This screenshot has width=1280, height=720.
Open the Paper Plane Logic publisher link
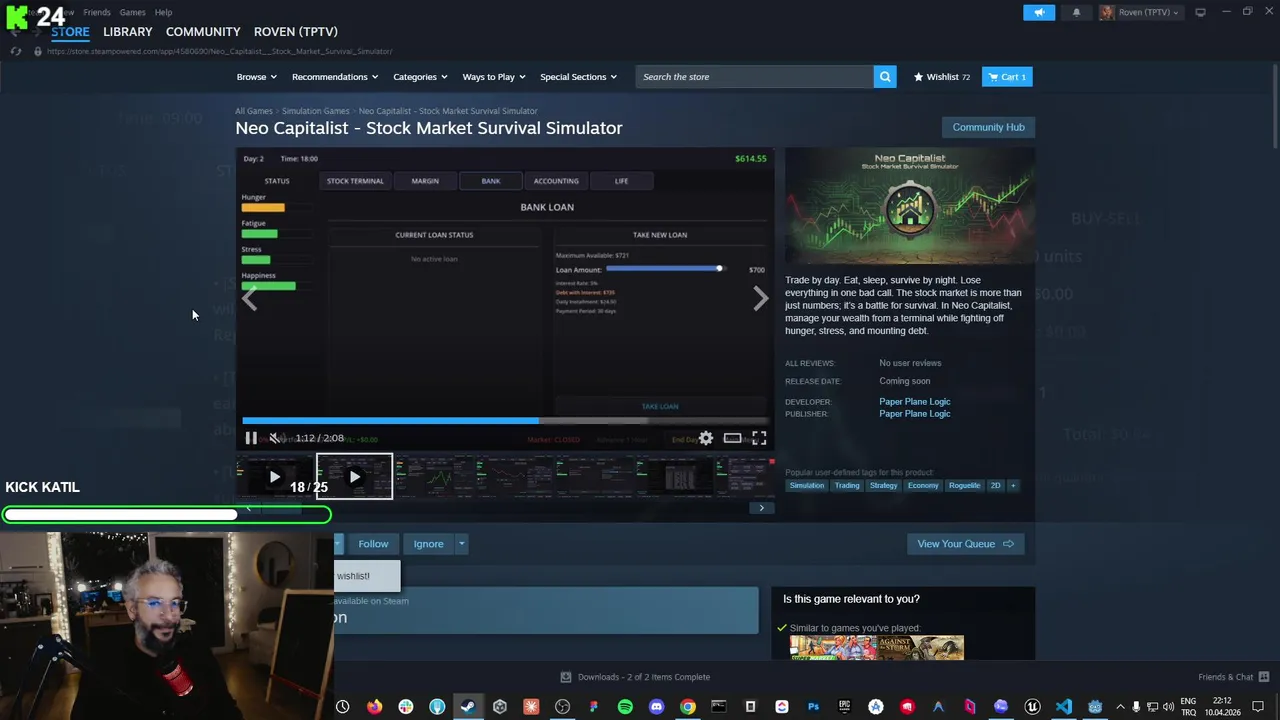[914, 414]
